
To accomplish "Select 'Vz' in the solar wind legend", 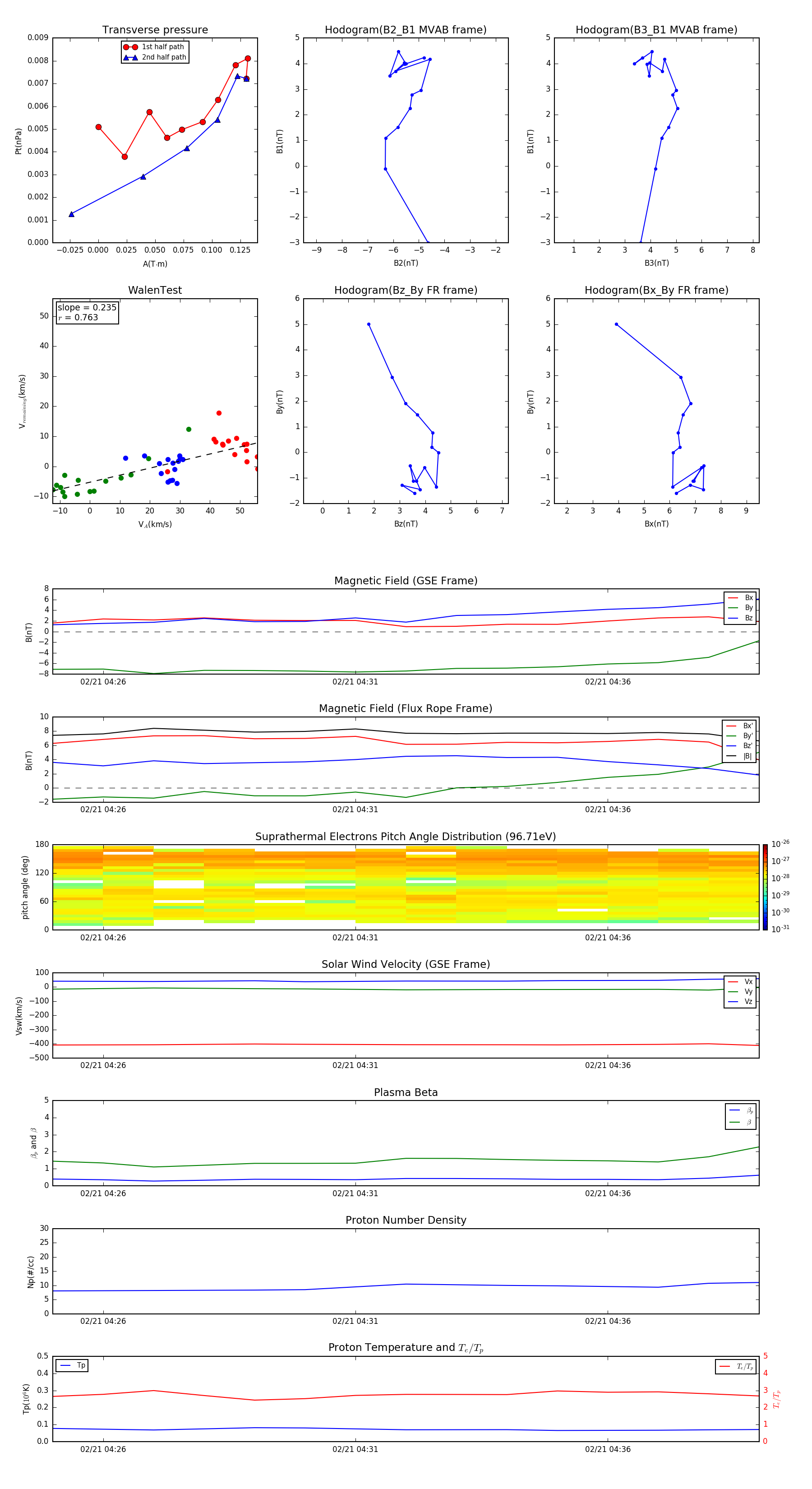I will pos(740,1002).
